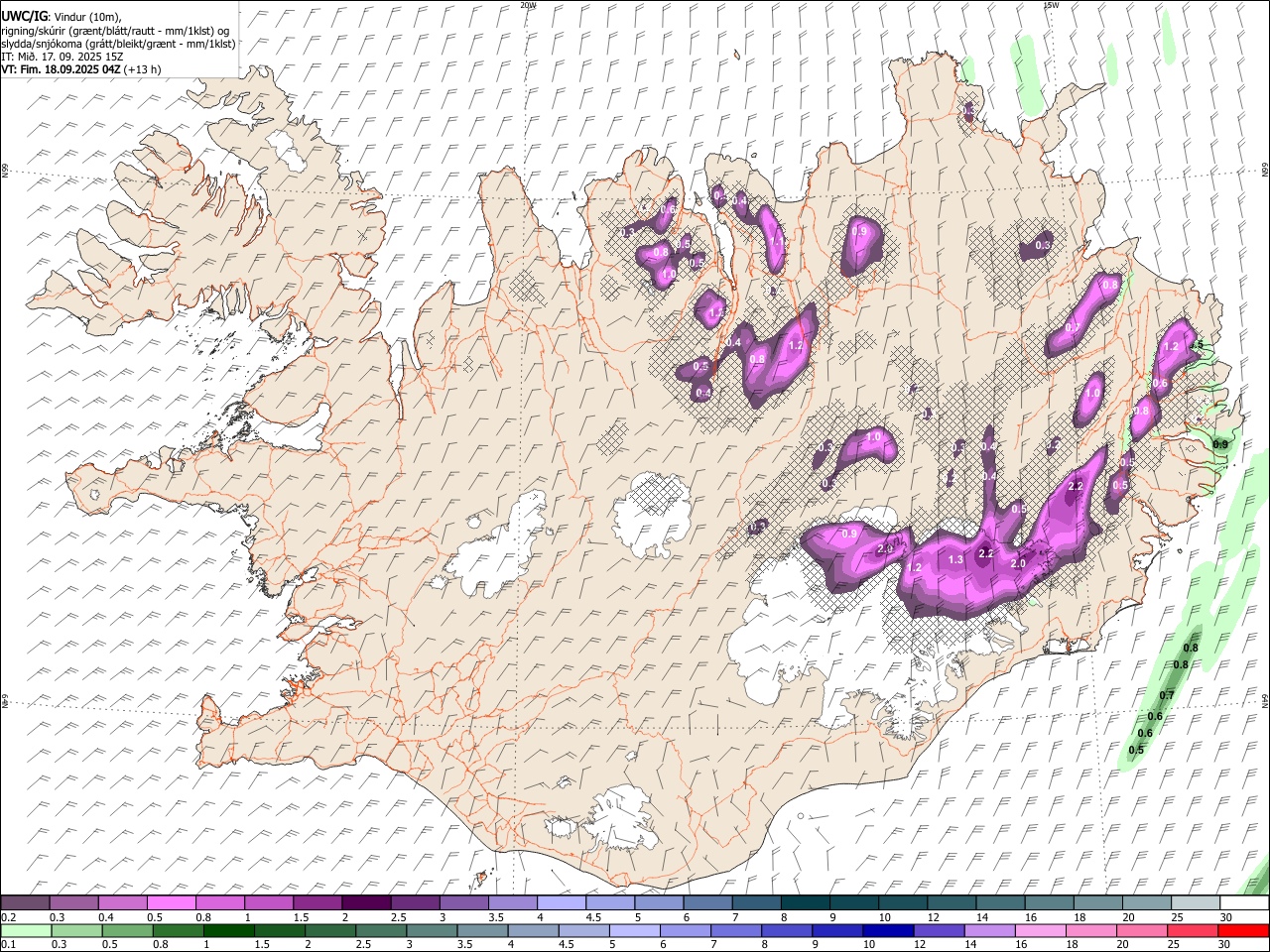
Task: Click the '2.0' precipitation value on the map
Action: pos(1017,564)
